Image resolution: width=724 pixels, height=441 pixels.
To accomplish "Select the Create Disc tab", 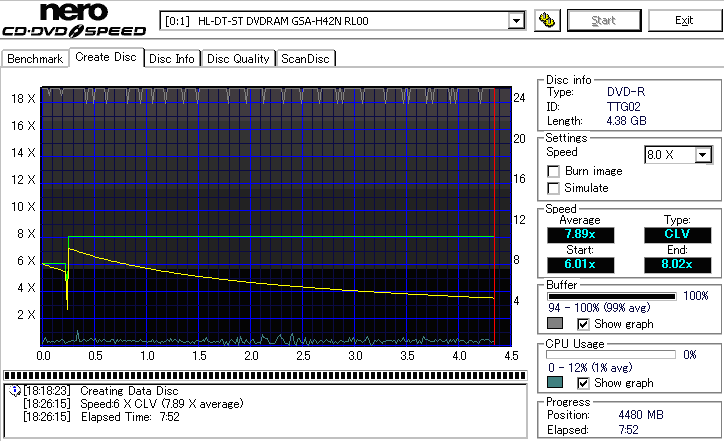I will [x=105, y=58].
